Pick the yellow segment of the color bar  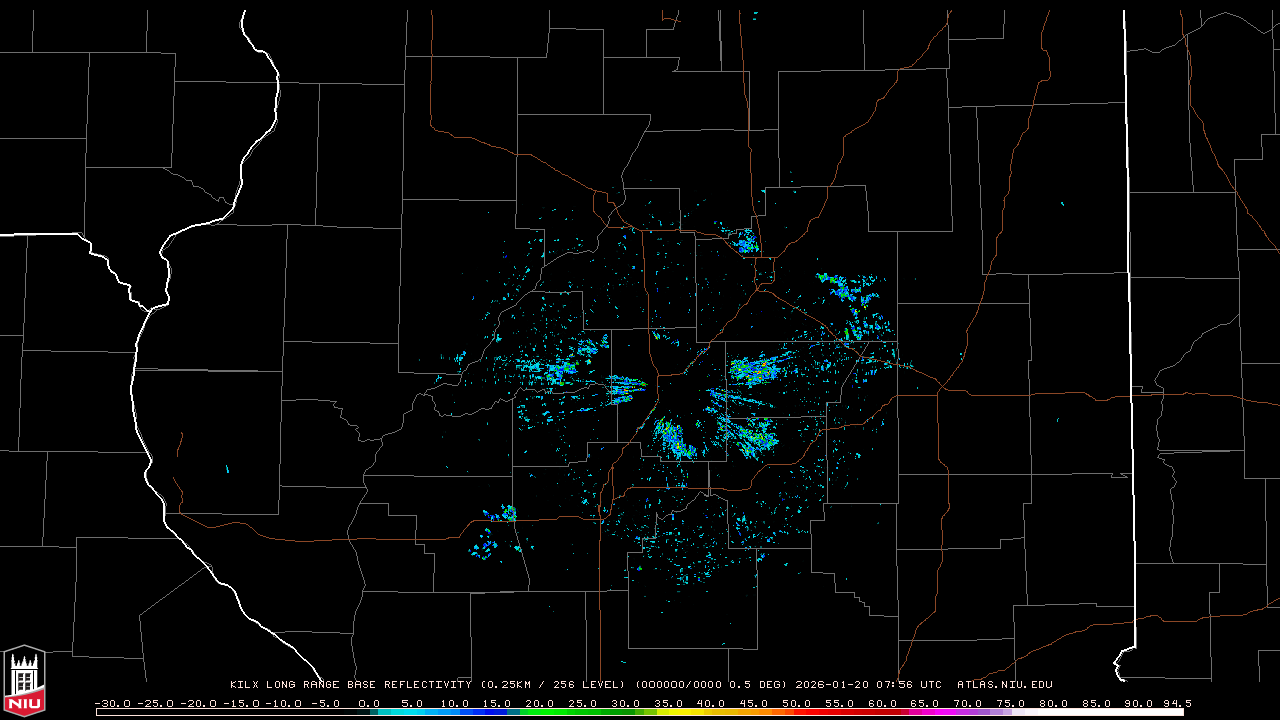(682, 712)
